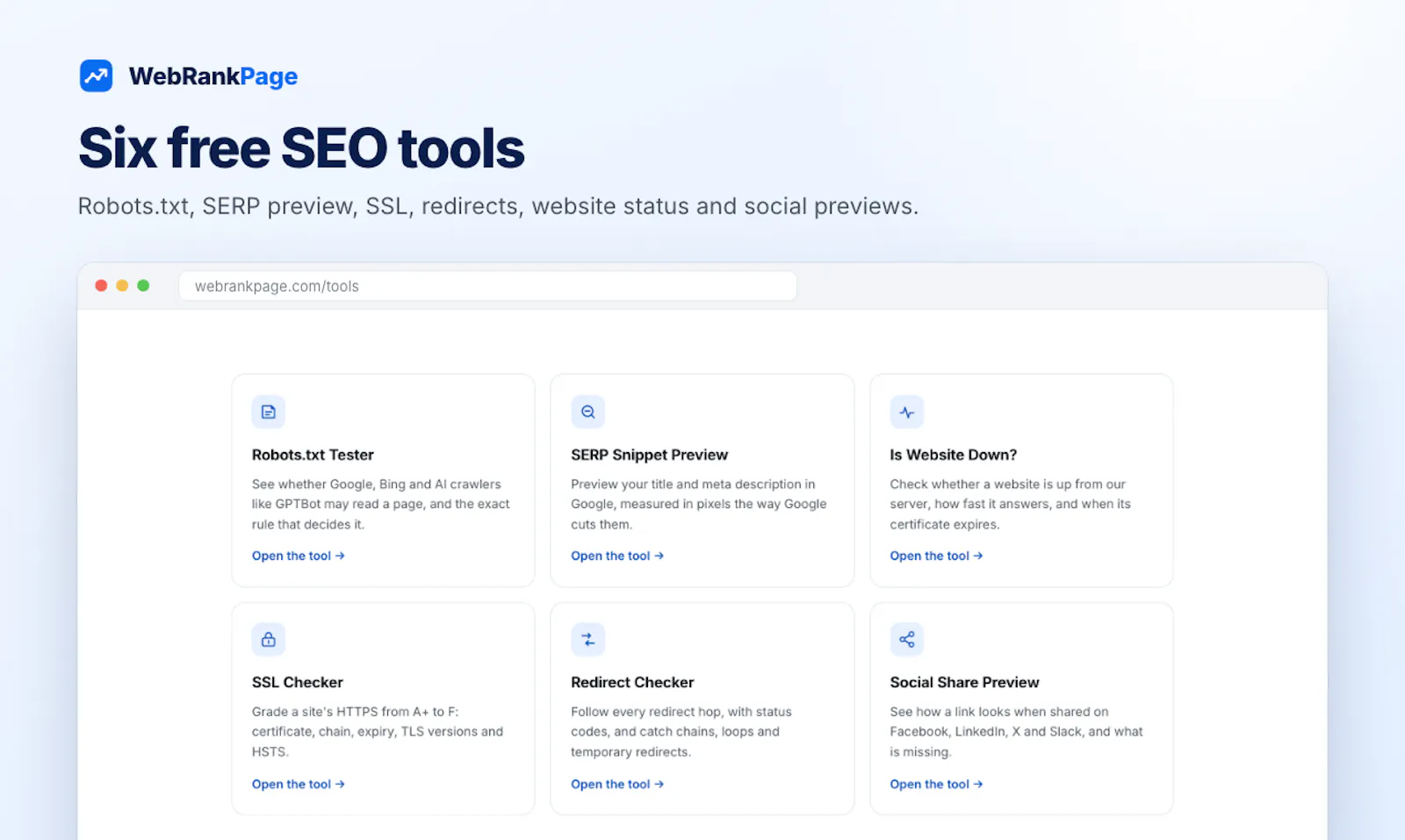
Task: Open the tool link under SSL Checker
Action: 299,784
